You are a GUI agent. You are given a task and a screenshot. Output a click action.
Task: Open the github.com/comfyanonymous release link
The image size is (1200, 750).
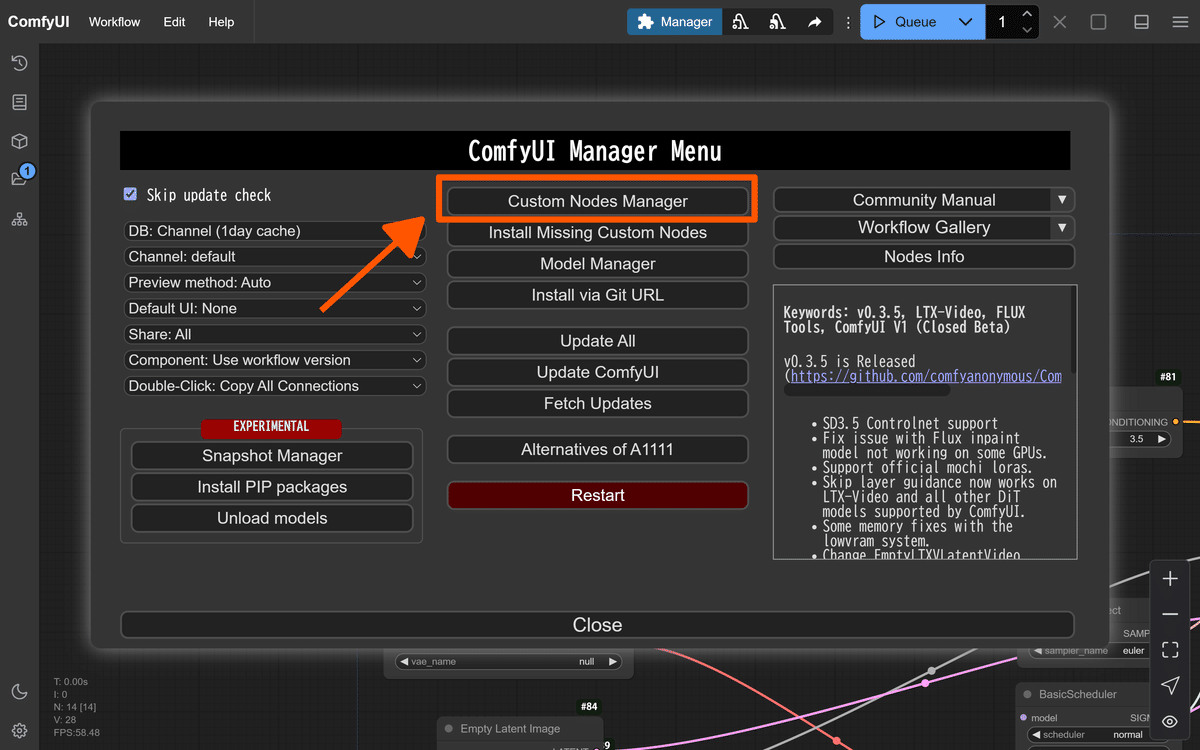click(926, 377)
